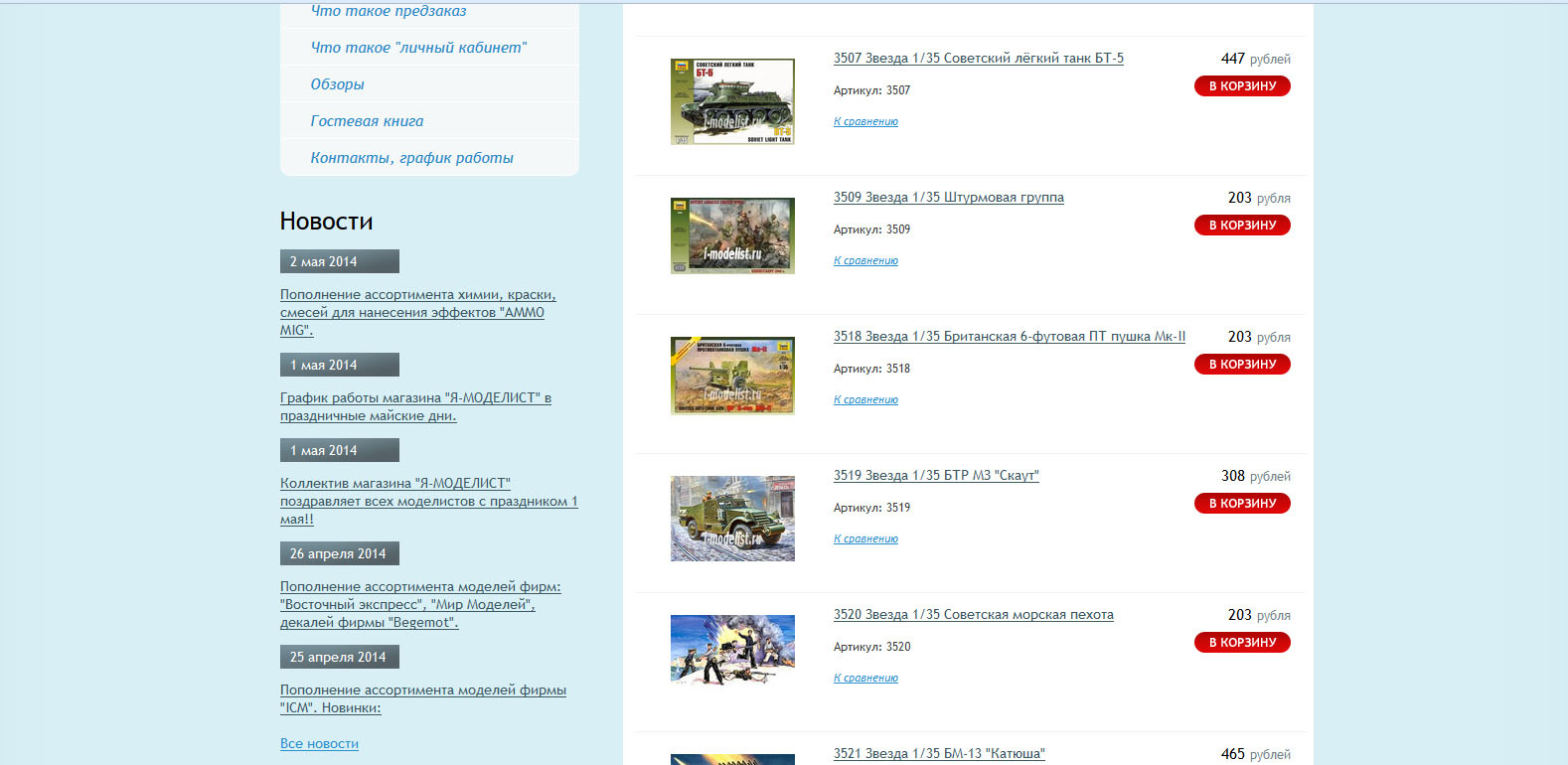This screenshot has height=765, width=1568.
Task: Click the '308 рублей' price
Action: pyautogui.click(x=1256, y=476)
